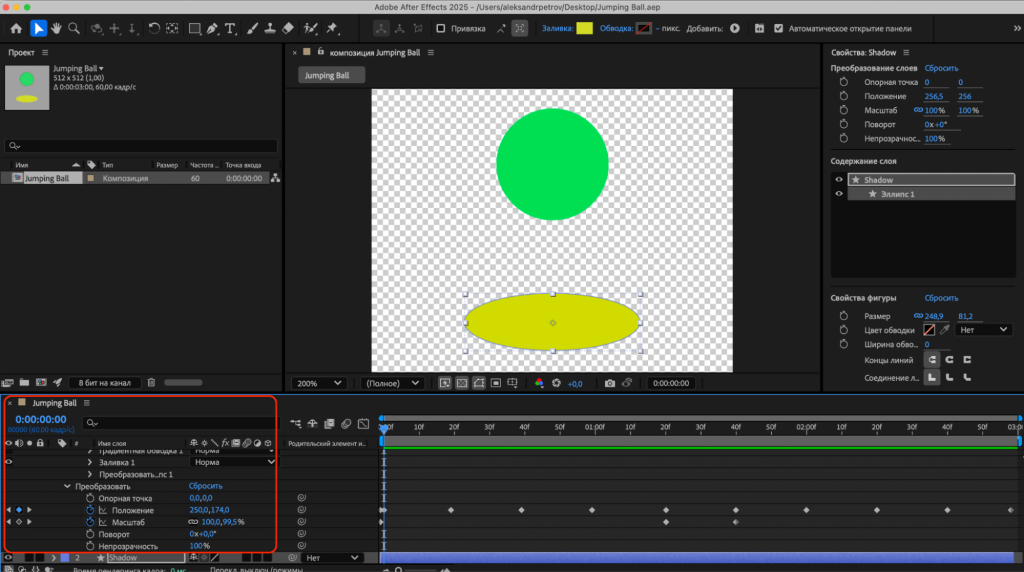Hide the Shadow item in Содержание слоя

coord(839,180)
